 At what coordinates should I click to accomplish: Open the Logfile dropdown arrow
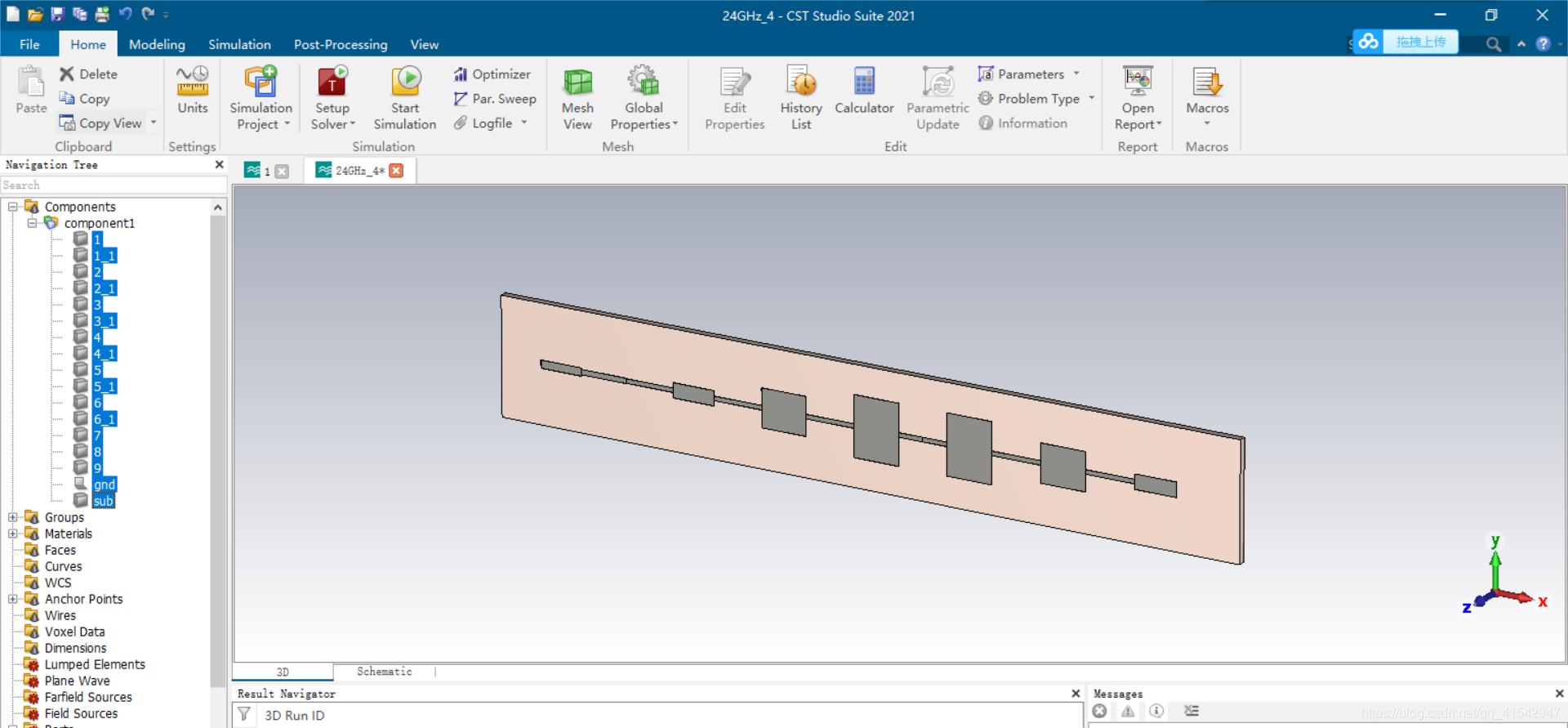pyautogui.click(x=524, y=123)
